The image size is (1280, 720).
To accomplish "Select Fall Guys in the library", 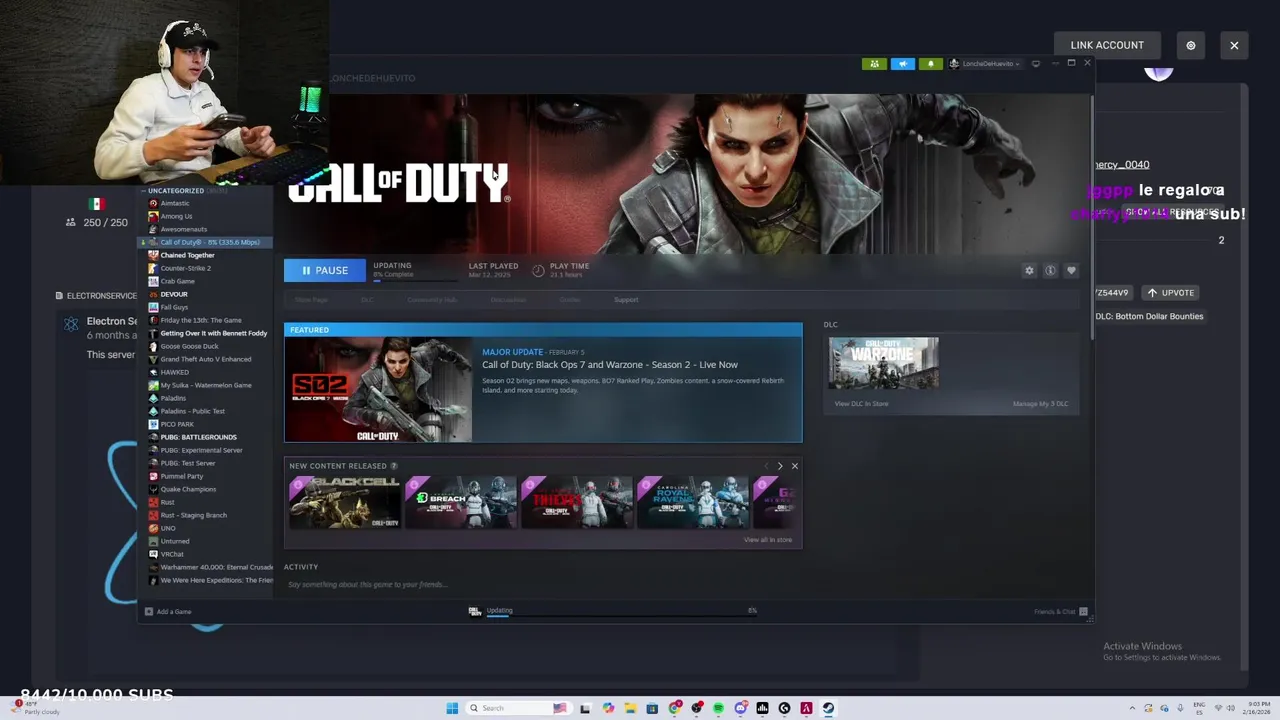I will tap(174, 307).
